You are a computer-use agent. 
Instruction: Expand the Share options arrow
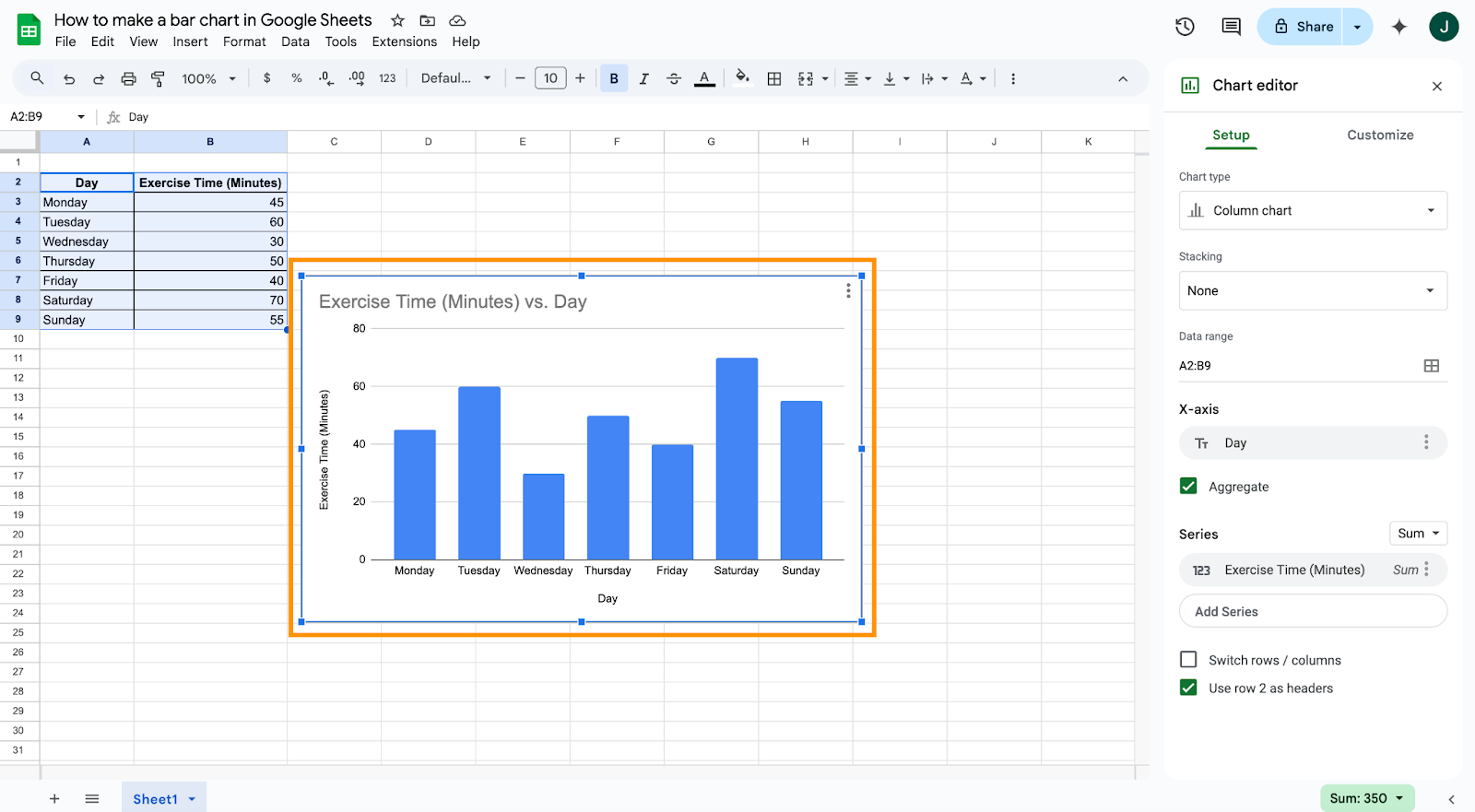[x=1358, y=27]
